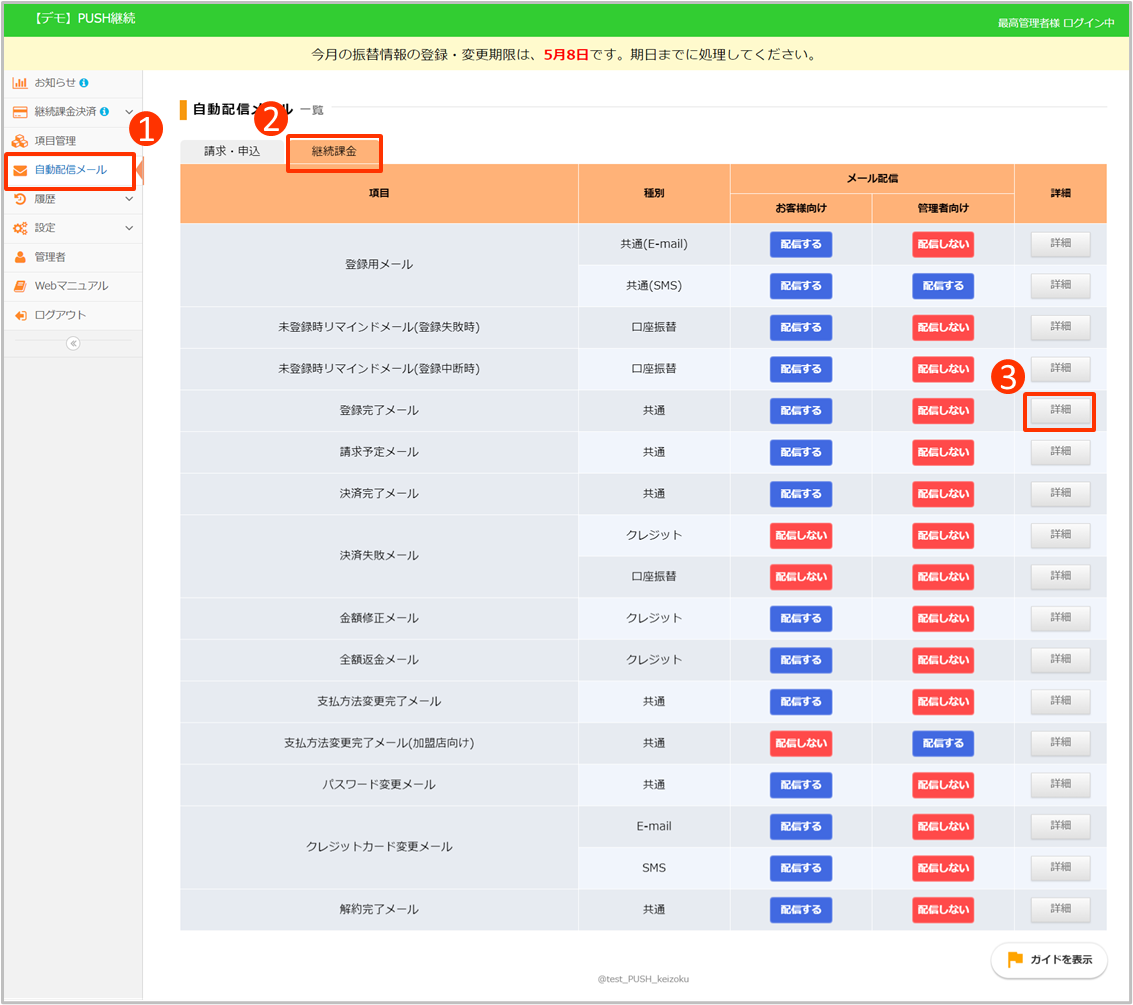Screen dimensions: 1133x1005
Task: Click the 項目管理 icon in sidebar
Action: tap(20, 141)
